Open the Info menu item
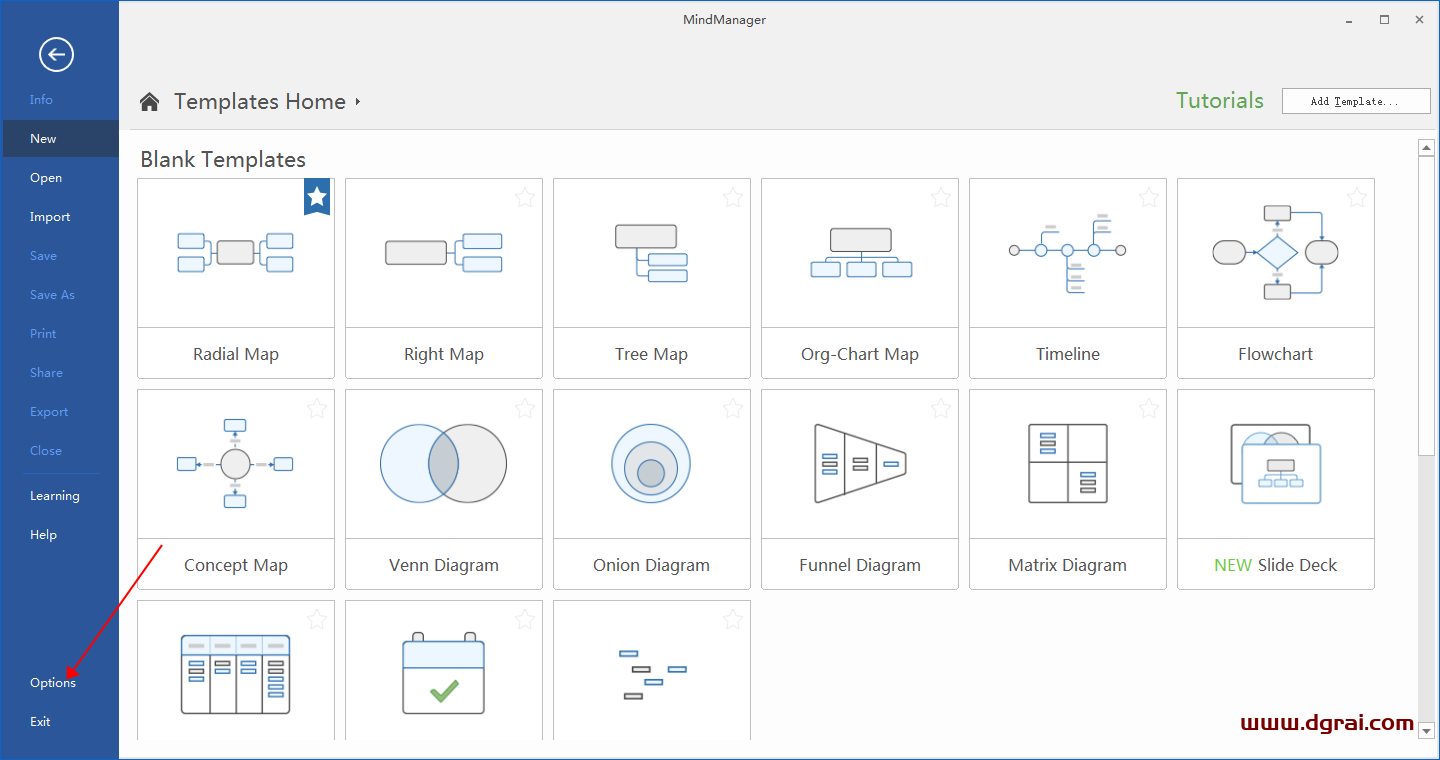1440x760 pixels. point(41,100)
